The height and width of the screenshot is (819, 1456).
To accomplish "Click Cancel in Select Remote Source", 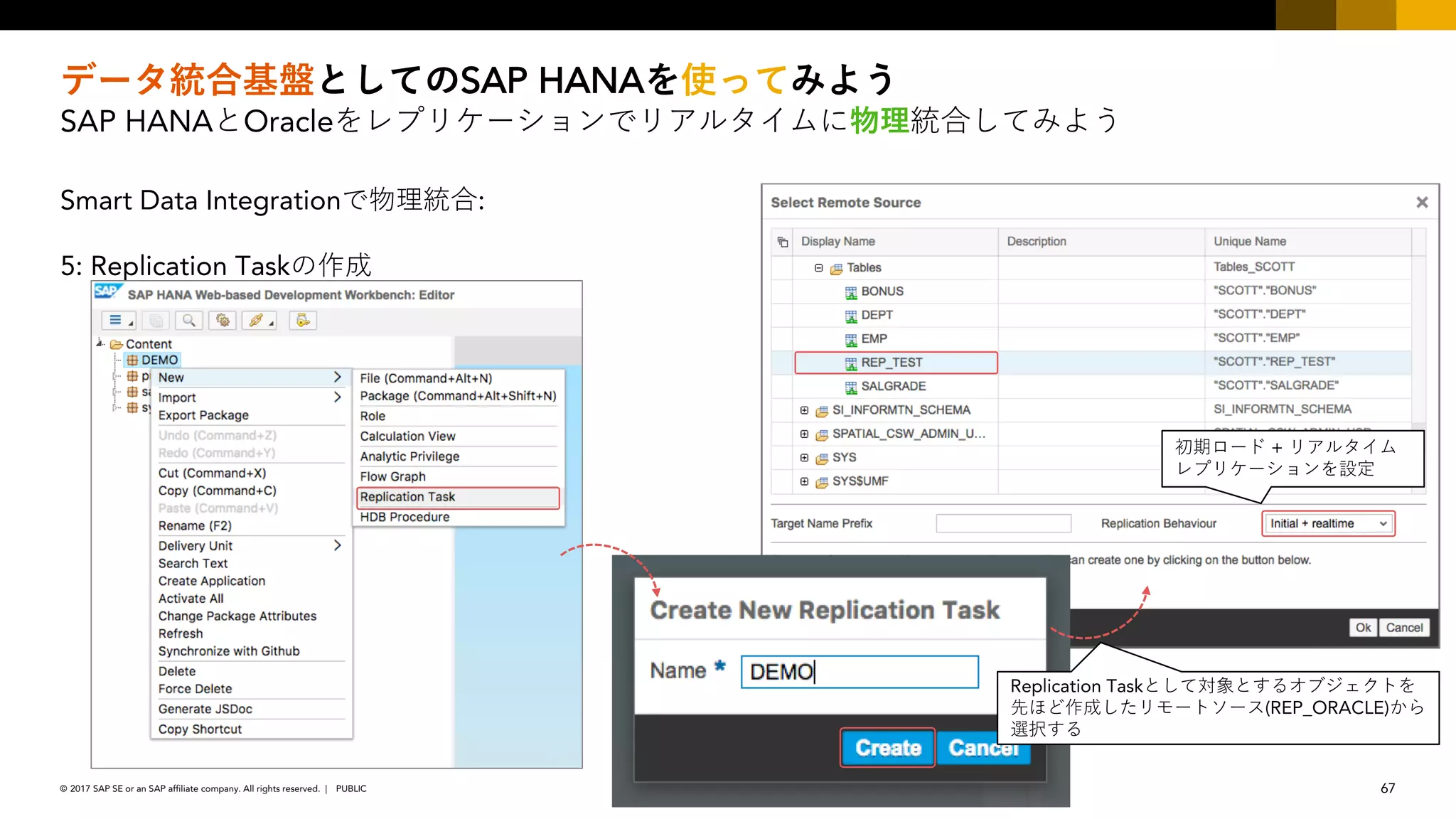I will click(x=1404, y=628).
